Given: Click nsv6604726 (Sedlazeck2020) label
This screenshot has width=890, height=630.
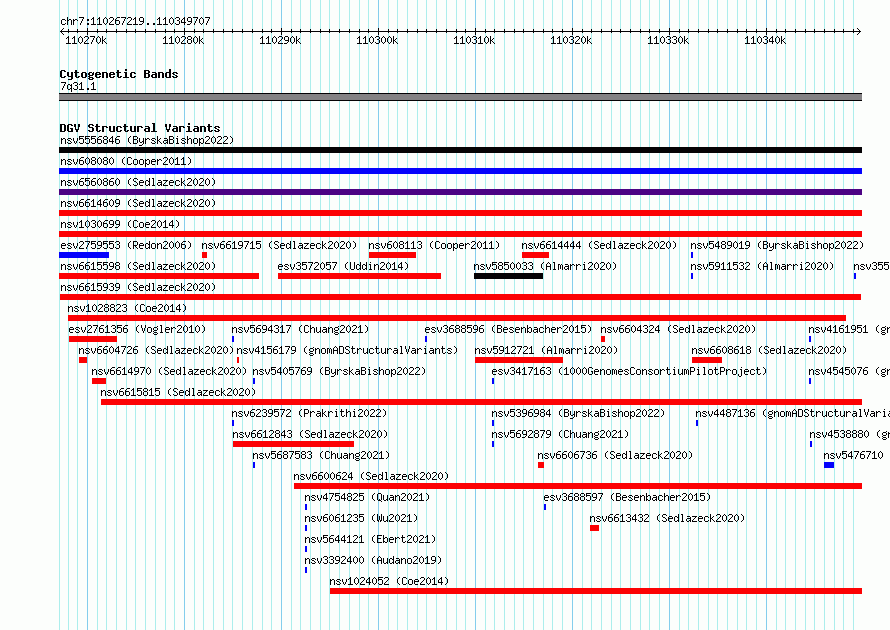Looking at the screenshot, I should click(x=156, y=350).
